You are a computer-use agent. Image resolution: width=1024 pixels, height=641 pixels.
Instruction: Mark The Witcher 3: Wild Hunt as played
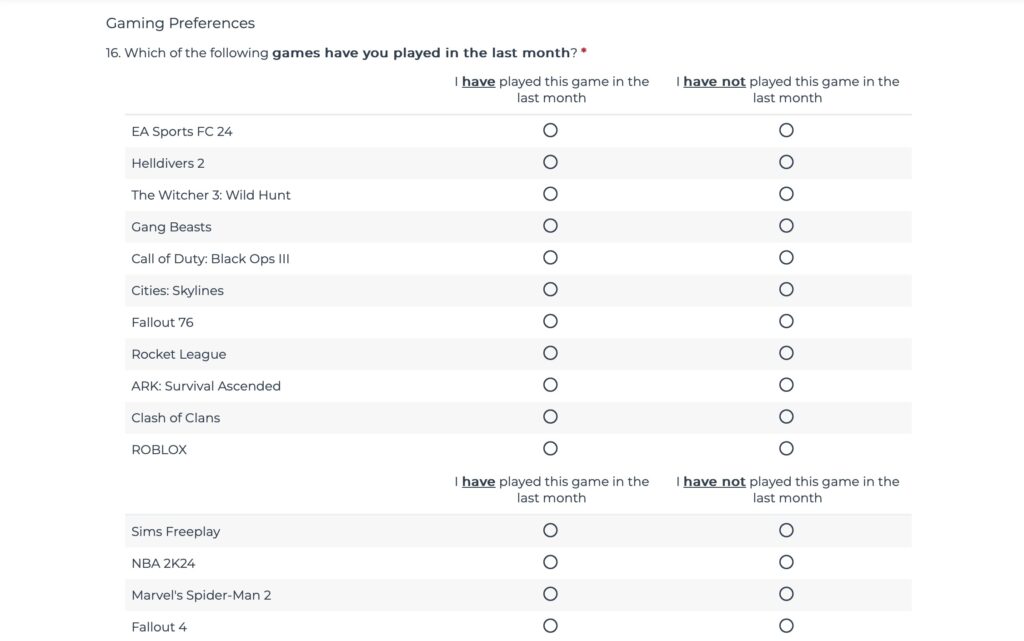(550, 194)
